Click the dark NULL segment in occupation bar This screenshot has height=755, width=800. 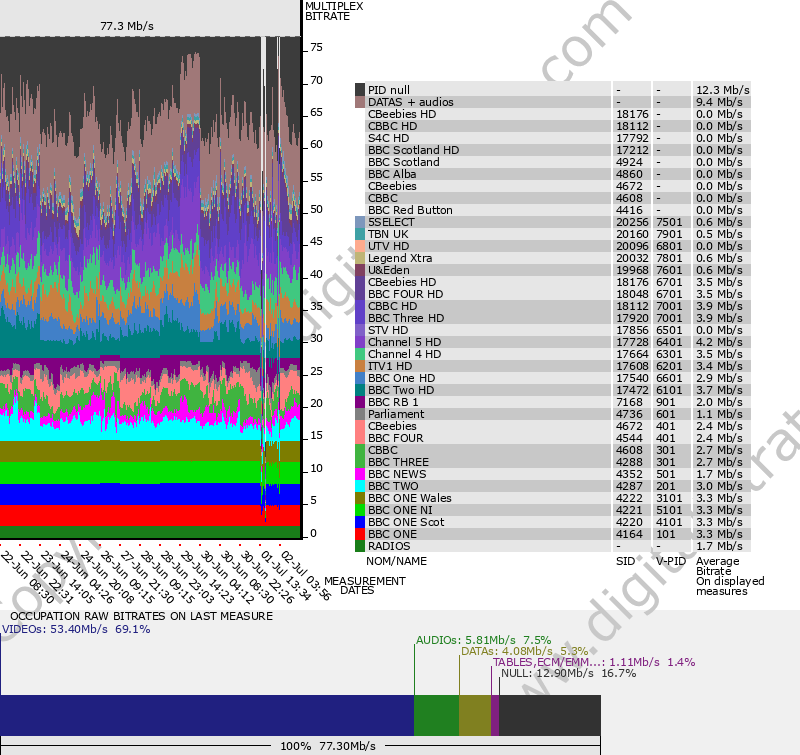549,715
